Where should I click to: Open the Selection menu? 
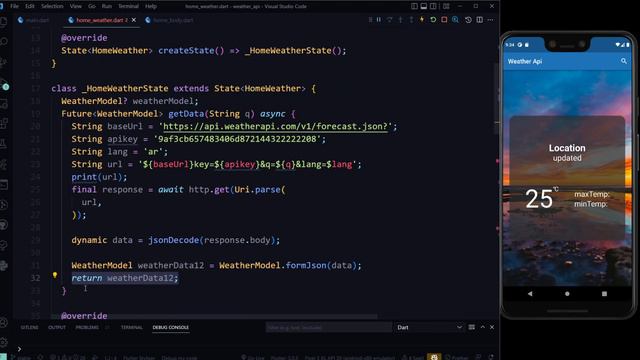click(x=52, y=6)
